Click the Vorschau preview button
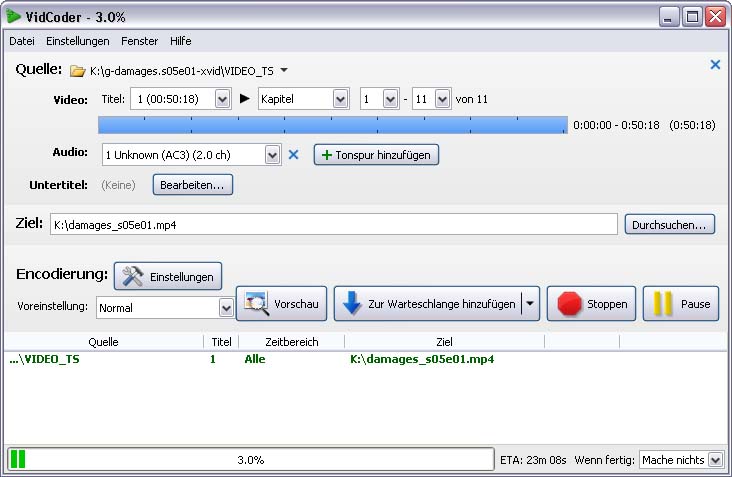Image resolution: width=732 pixels, height=477 pixels. click(282, 304)
